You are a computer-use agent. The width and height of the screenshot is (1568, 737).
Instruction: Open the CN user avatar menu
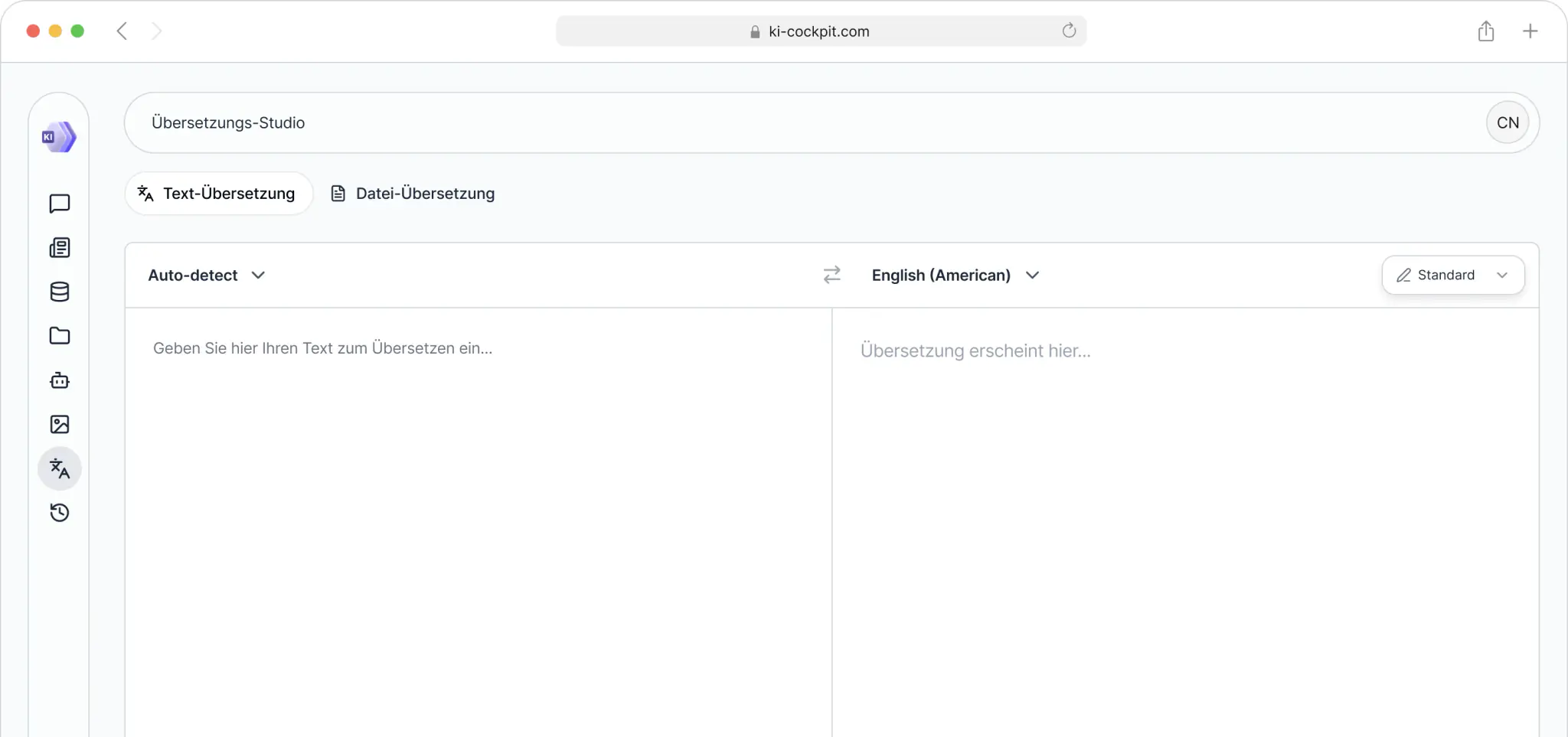(1508, 122)
